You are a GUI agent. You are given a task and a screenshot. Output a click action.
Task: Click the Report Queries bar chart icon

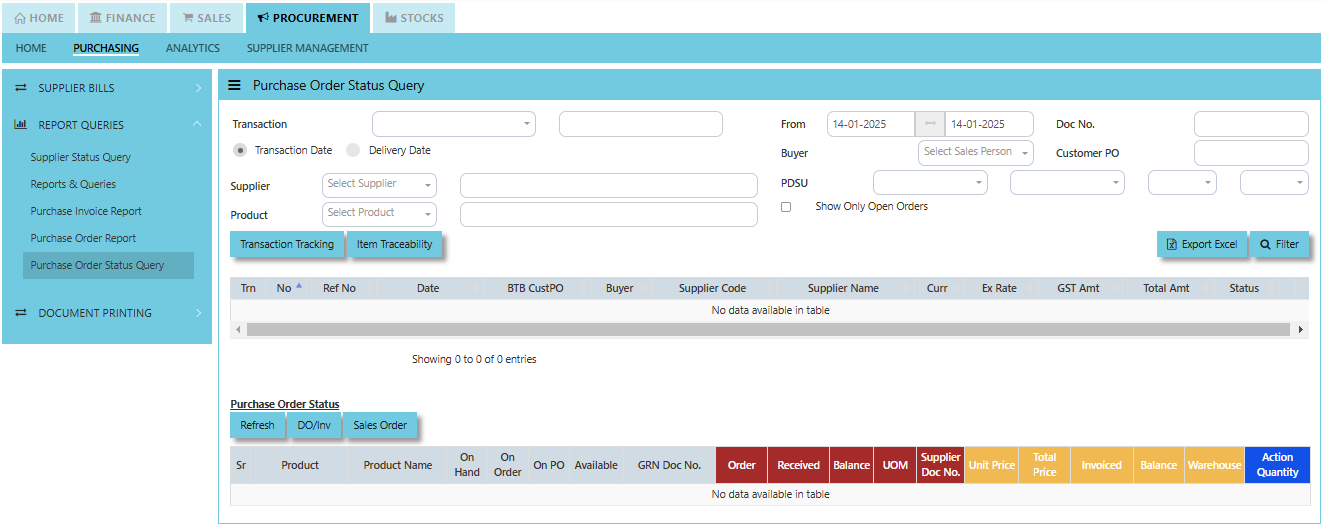21,125
